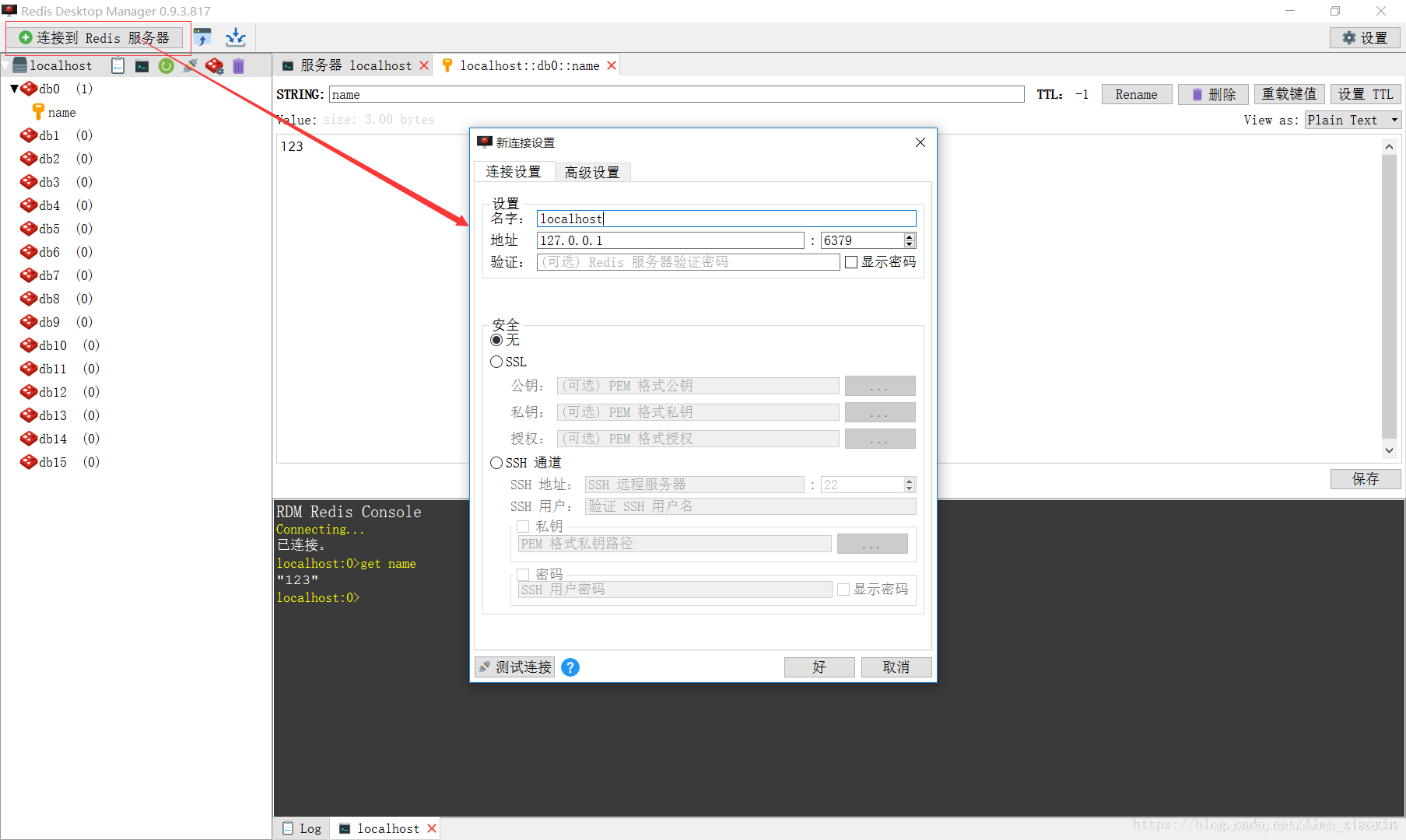Viewport: 1406px width, 840px height.
Task: Open the server console terminal icon
Action: tap(142, 65)
